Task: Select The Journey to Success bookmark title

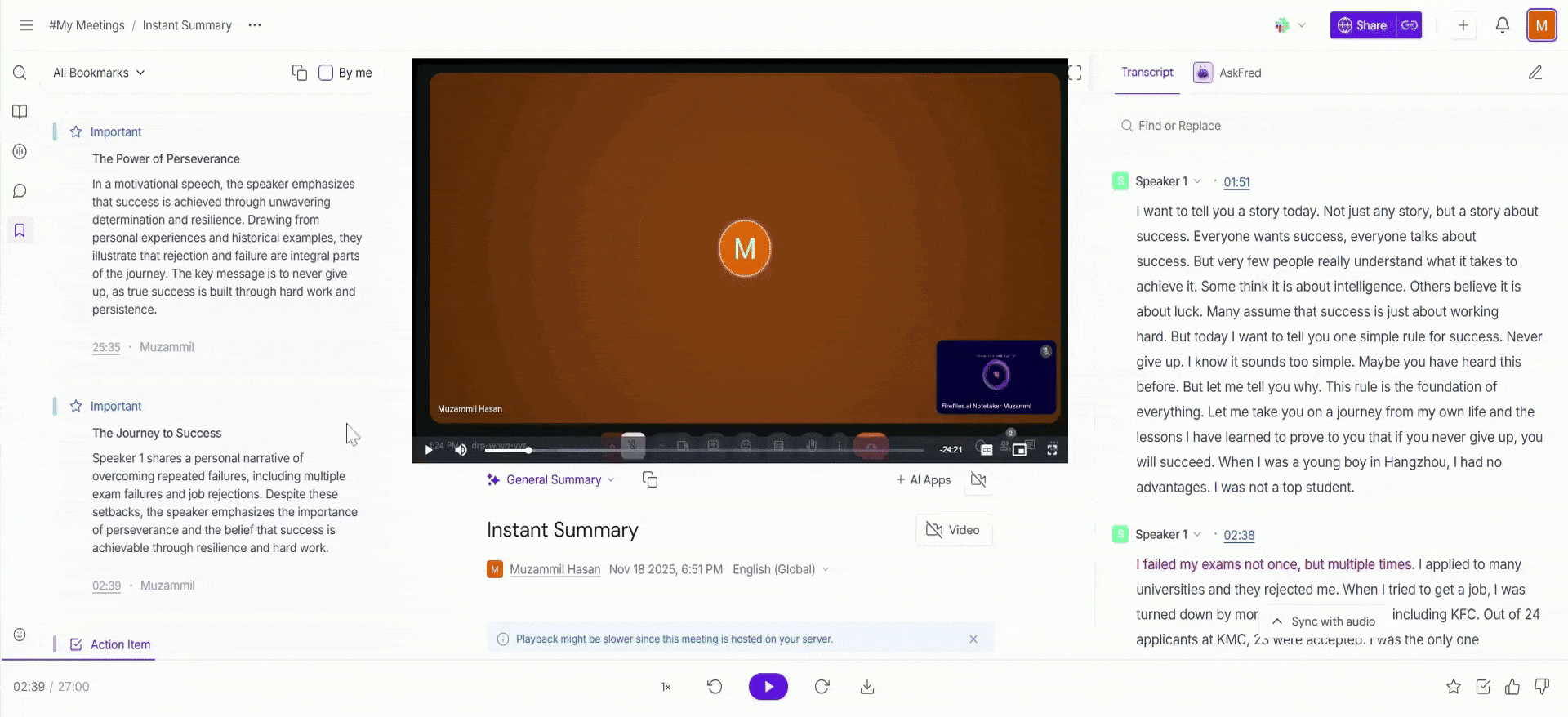Action: pyautogui.click(x=157, y=433)
